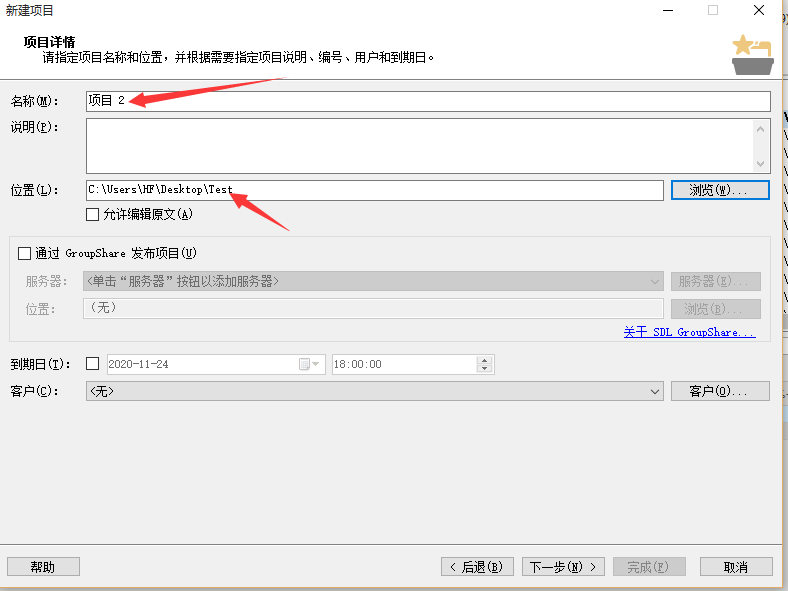Screen dimensions: 788x591
Task: Enable the 允许编辑原文 checkbox
Action: pos(93,214)
